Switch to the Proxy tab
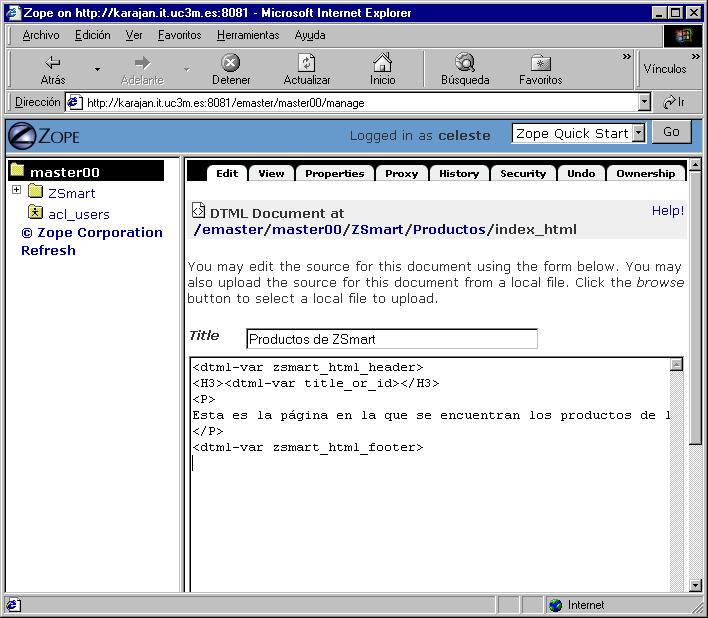 [x=401, y=173]
